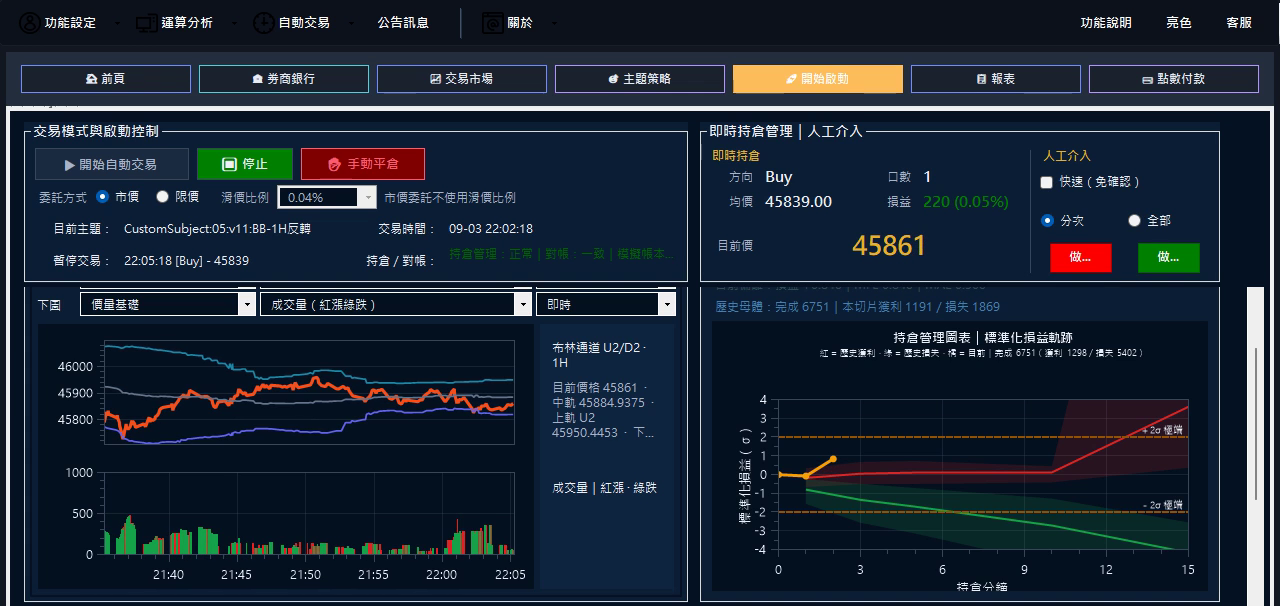Image resolution: width=1280 pixels, height=606 pixels.
Task: Open the 客服 menu item
Action: tap(1239, 22)
